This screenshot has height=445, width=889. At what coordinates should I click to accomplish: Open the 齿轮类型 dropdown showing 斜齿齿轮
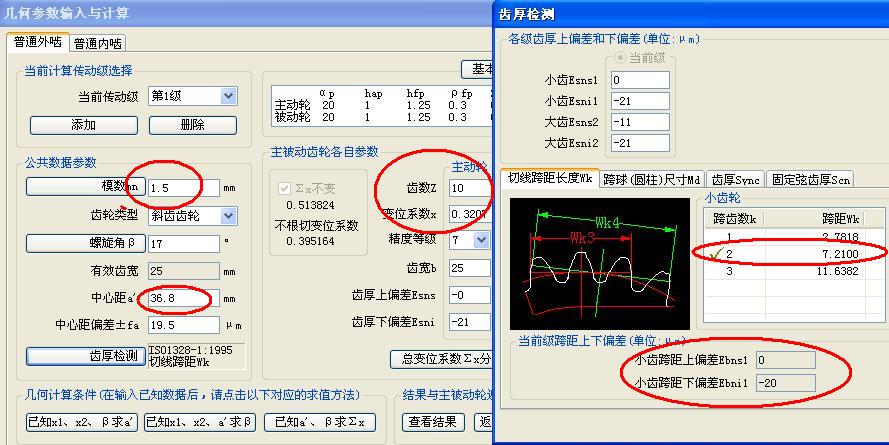[193, 215]
